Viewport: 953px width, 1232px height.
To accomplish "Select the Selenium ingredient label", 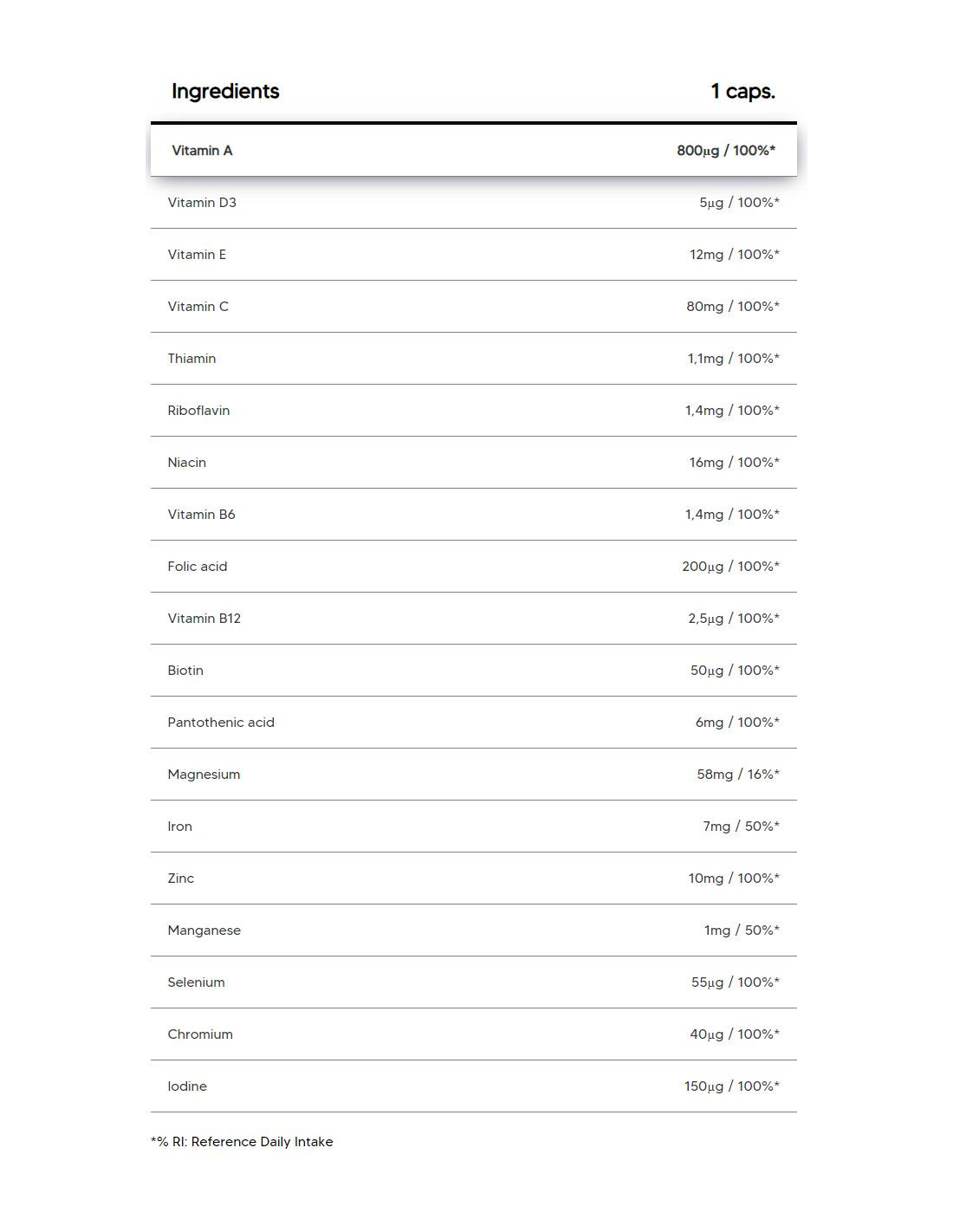I will coord(196,982).
